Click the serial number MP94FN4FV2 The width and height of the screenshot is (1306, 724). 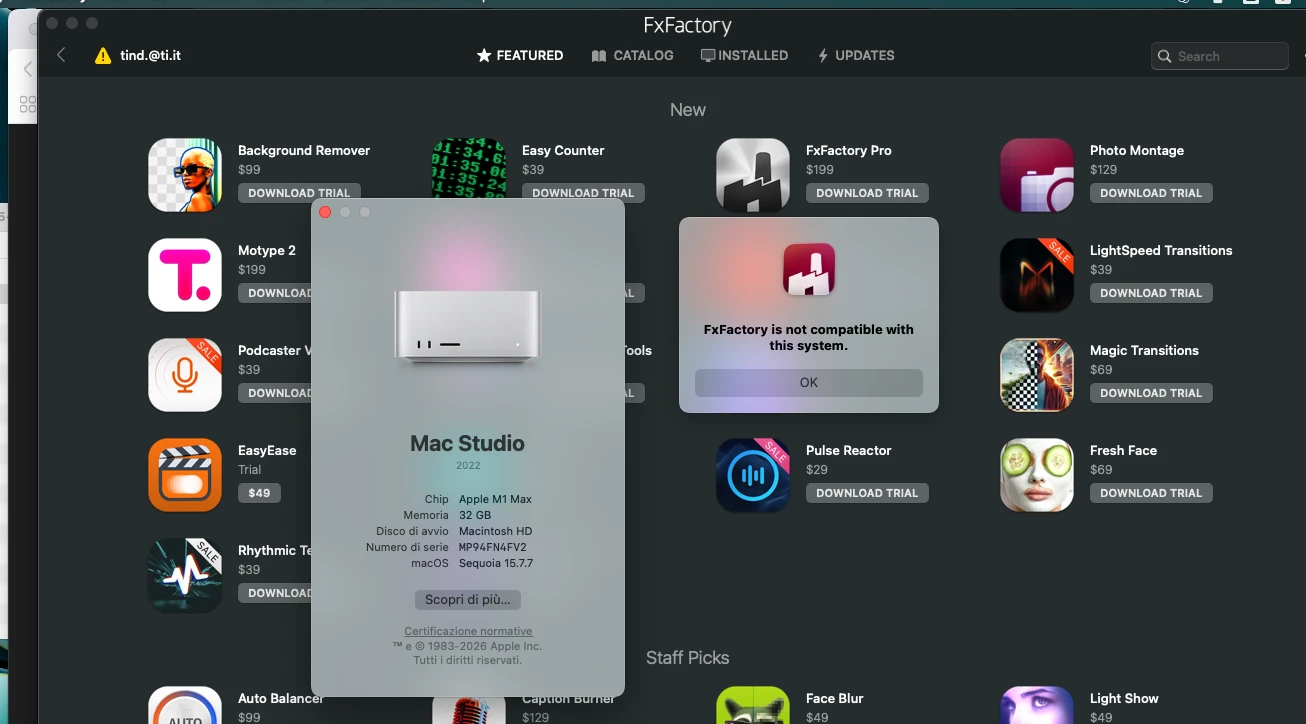(493, 547)
